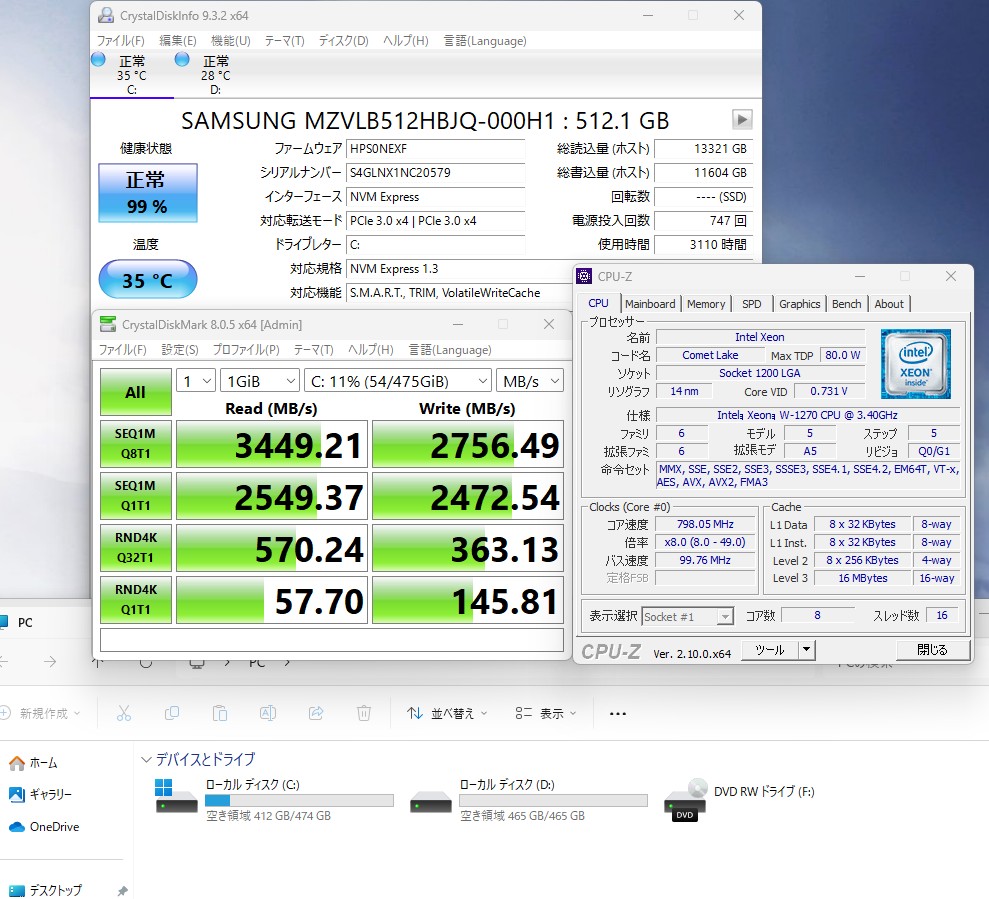The image size is (989, 899).
Task: Click the CrystalDiskInfo title bar app icon
Action: point(106,15)
